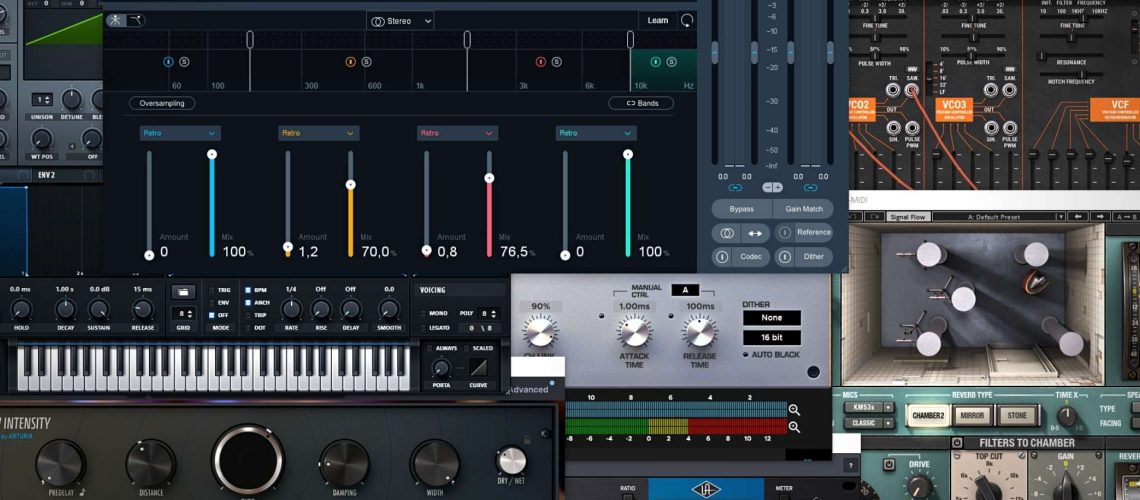This screenshot has height=500, width=1140.
Task: Click the Gain Match button
Action: click(x=803, y=209)
